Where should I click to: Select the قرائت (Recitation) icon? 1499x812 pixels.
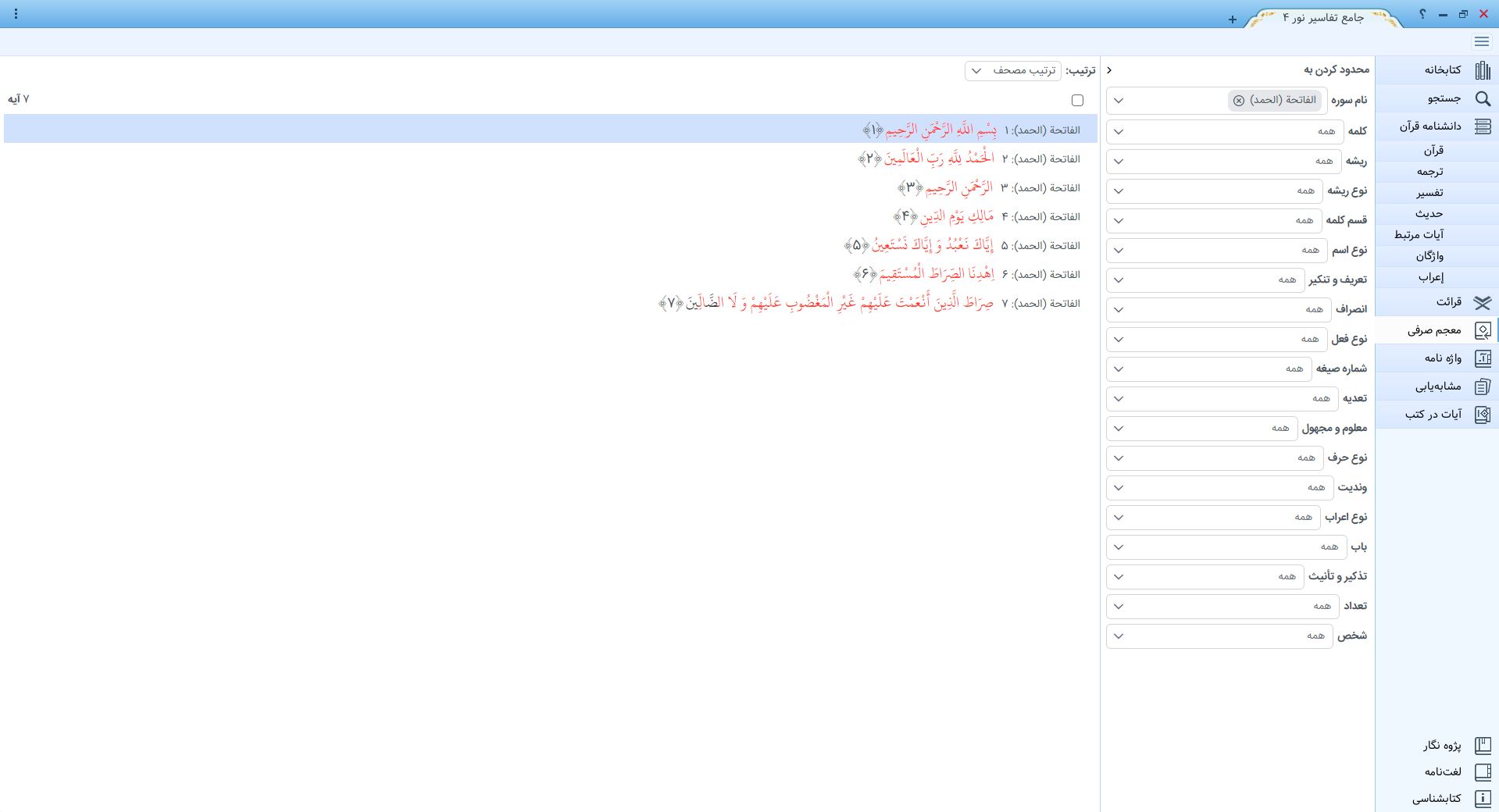tap(1482, 302)
